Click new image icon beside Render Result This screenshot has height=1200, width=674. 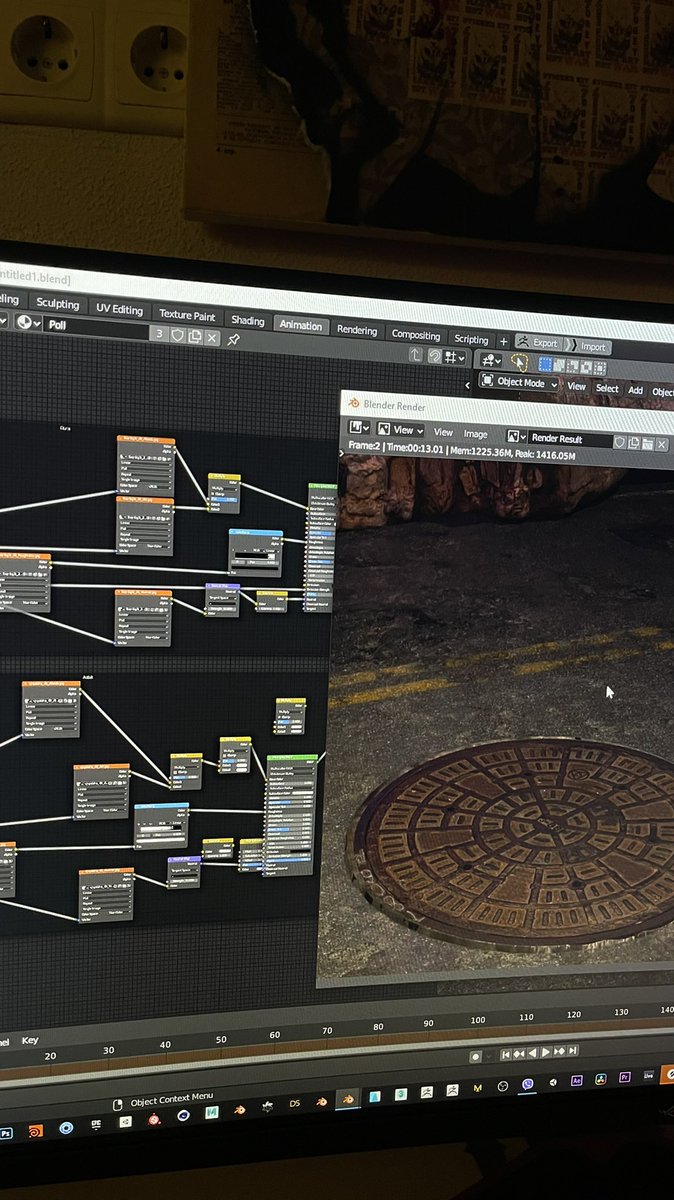[634, 443]
